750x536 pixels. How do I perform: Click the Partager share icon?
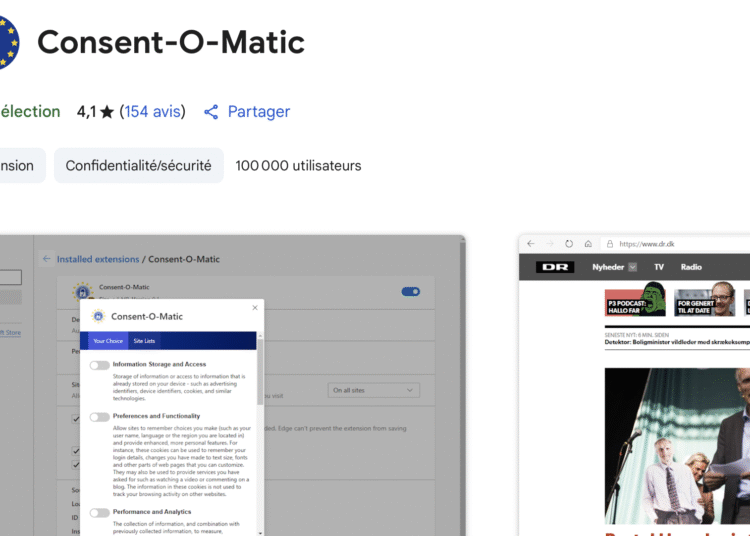coord(211,112)
